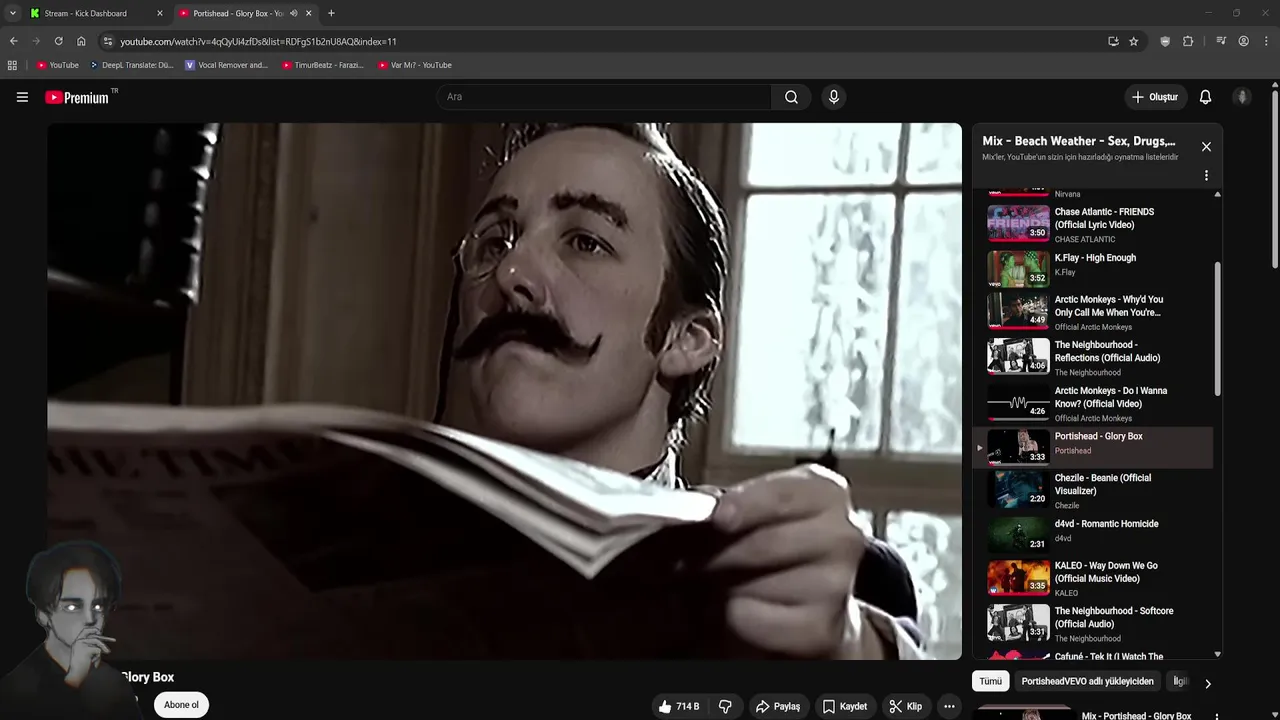
Task: Like the video with thumbs up
Action: (679, 706)
